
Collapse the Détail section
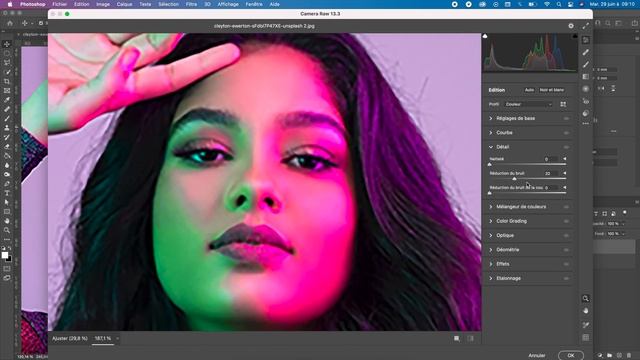click(491, 147)
